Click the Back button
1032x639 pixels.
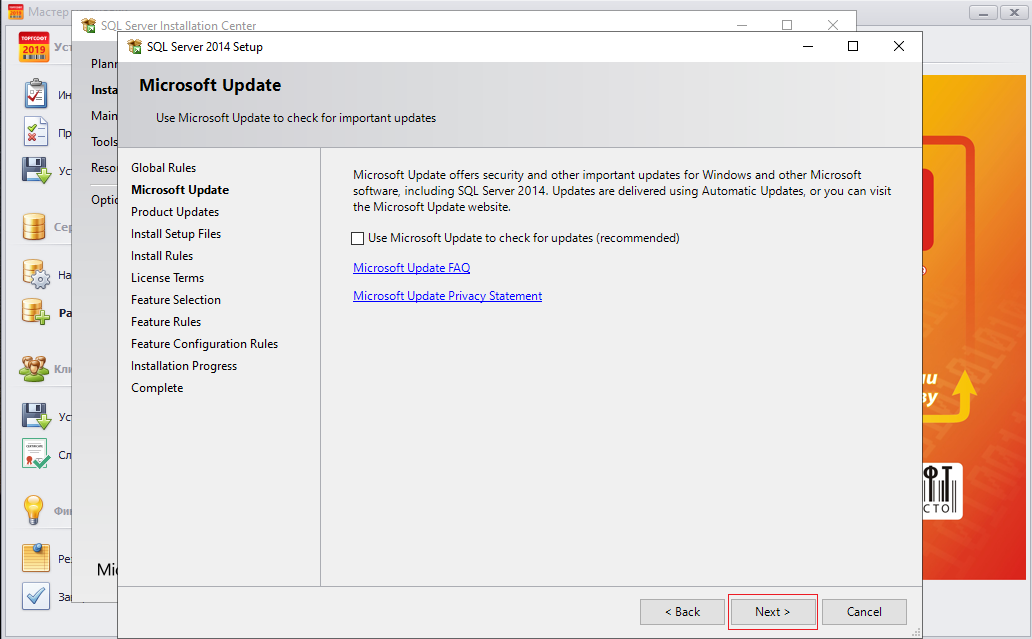[x=683, y=612]
